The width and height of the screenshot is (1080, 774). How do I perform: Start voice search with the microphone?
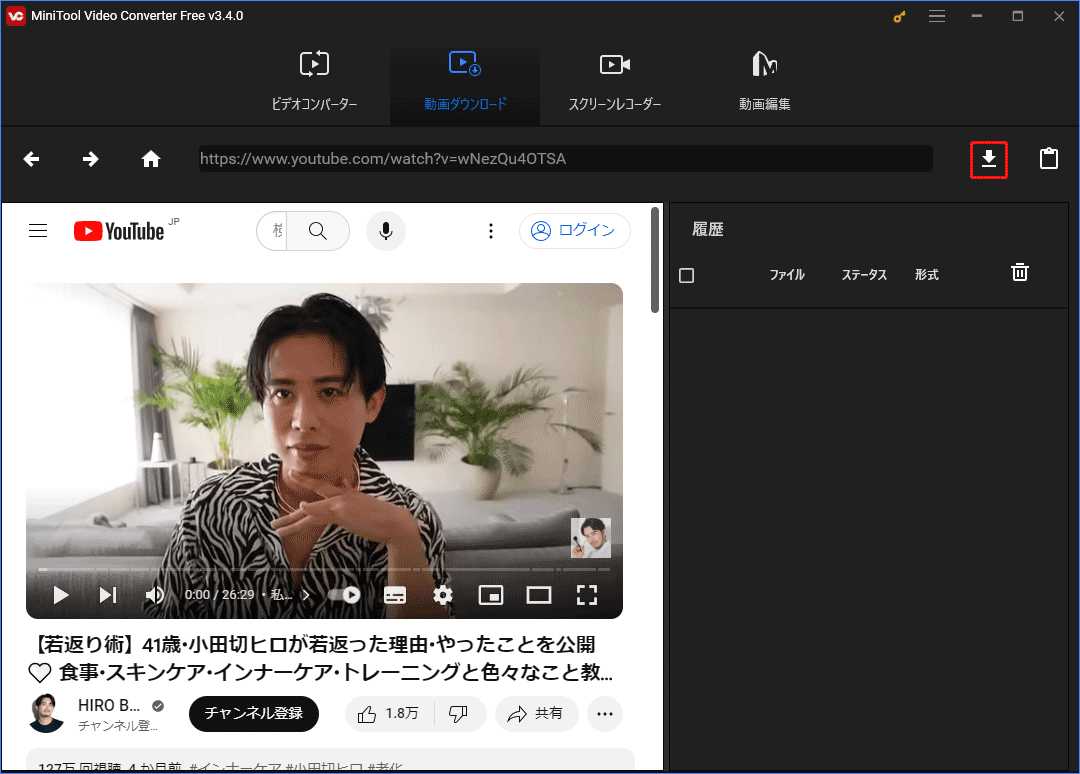(x=386, y=231)
